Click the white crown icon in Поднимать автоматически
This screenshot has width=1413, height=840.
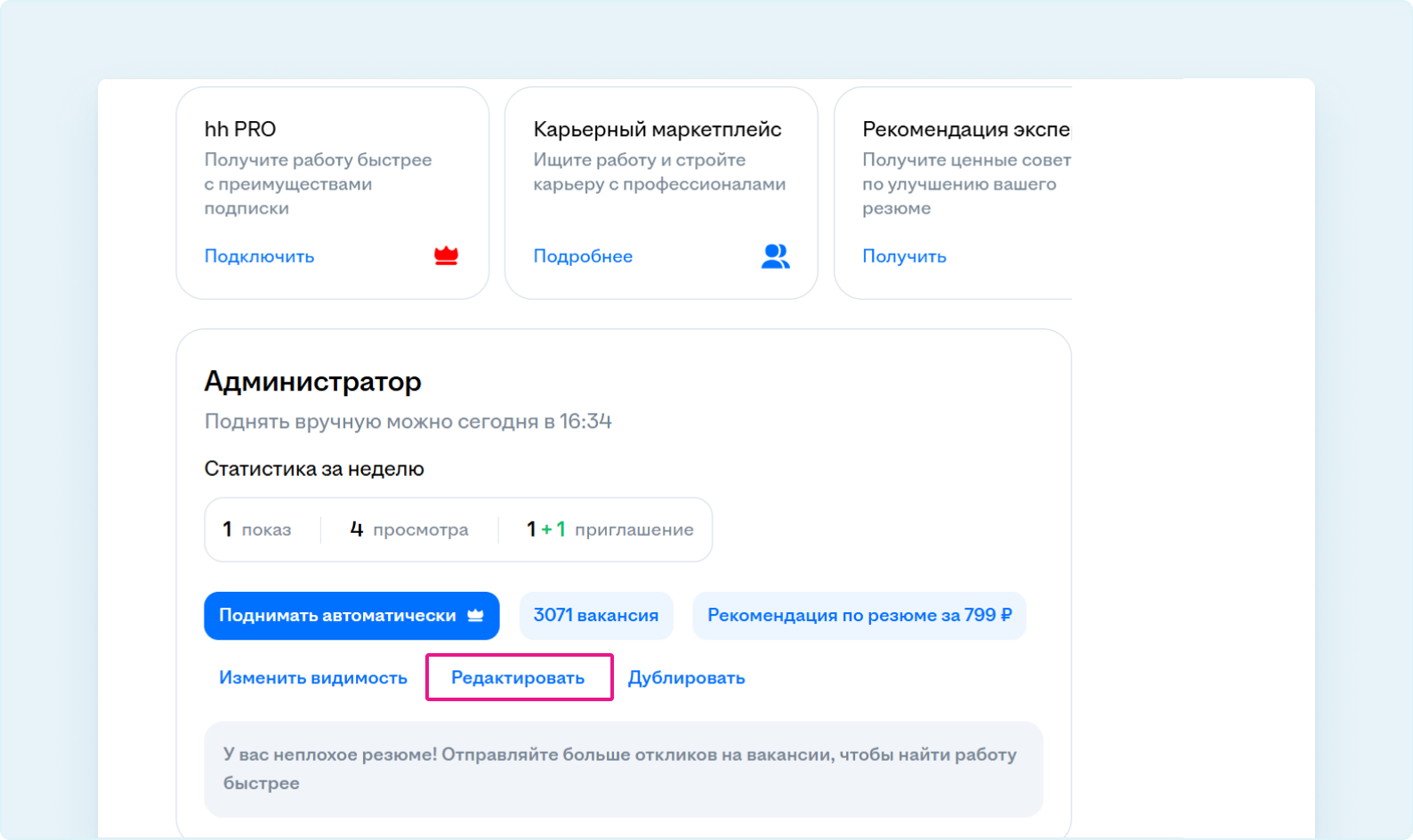pos(475,616)
